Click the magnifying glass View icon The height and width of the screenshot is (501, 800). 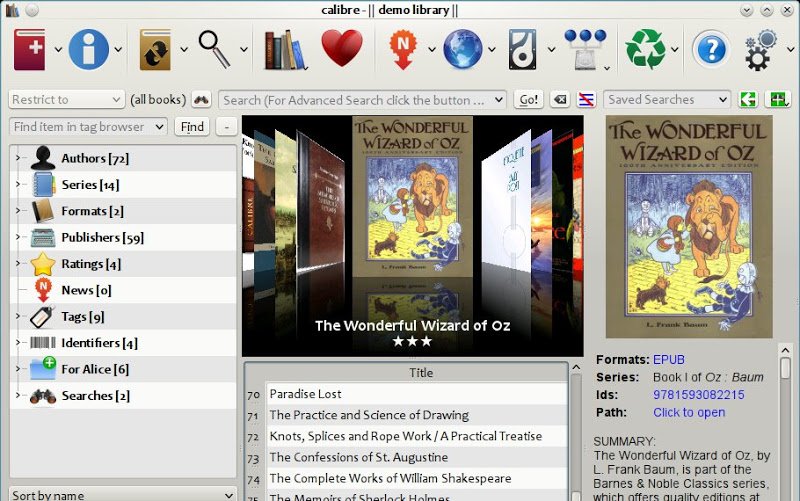(214, 49)
